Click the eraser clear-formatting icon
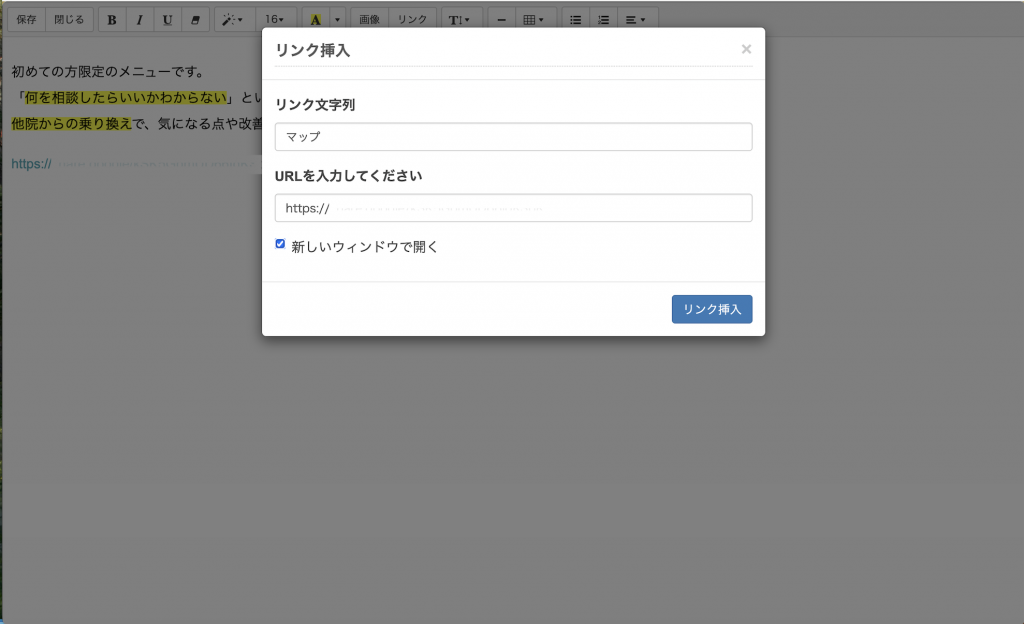1024x624 pixels. coord(195,19)
